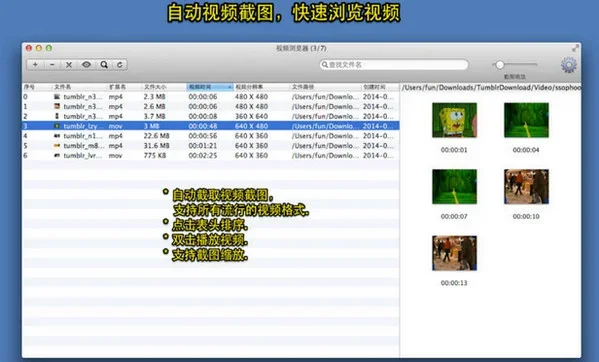This screenshot has width=599, height=362.
Task: Click the 截图缩放 zoom slider knob
Action: click(499, 65)
